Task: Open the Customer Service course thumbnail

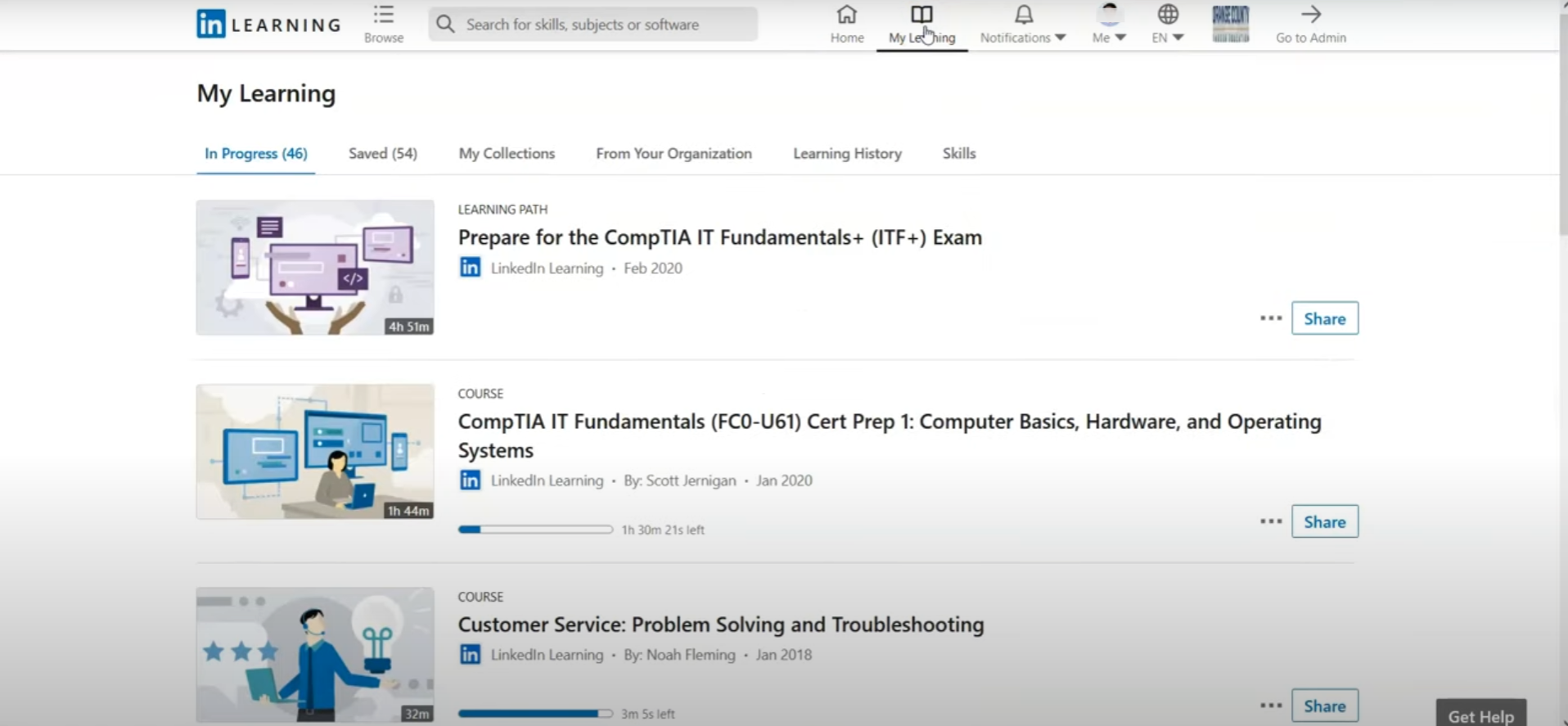Action: coord(315,655)
